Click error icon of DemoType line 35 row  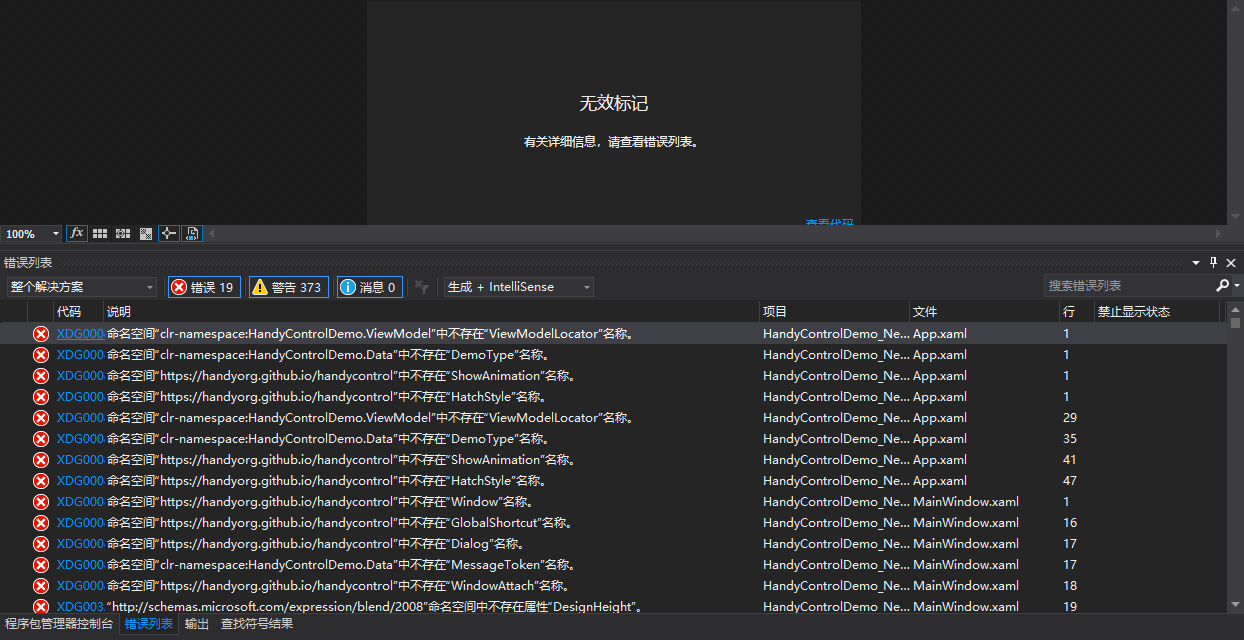(x=41, y=439)
